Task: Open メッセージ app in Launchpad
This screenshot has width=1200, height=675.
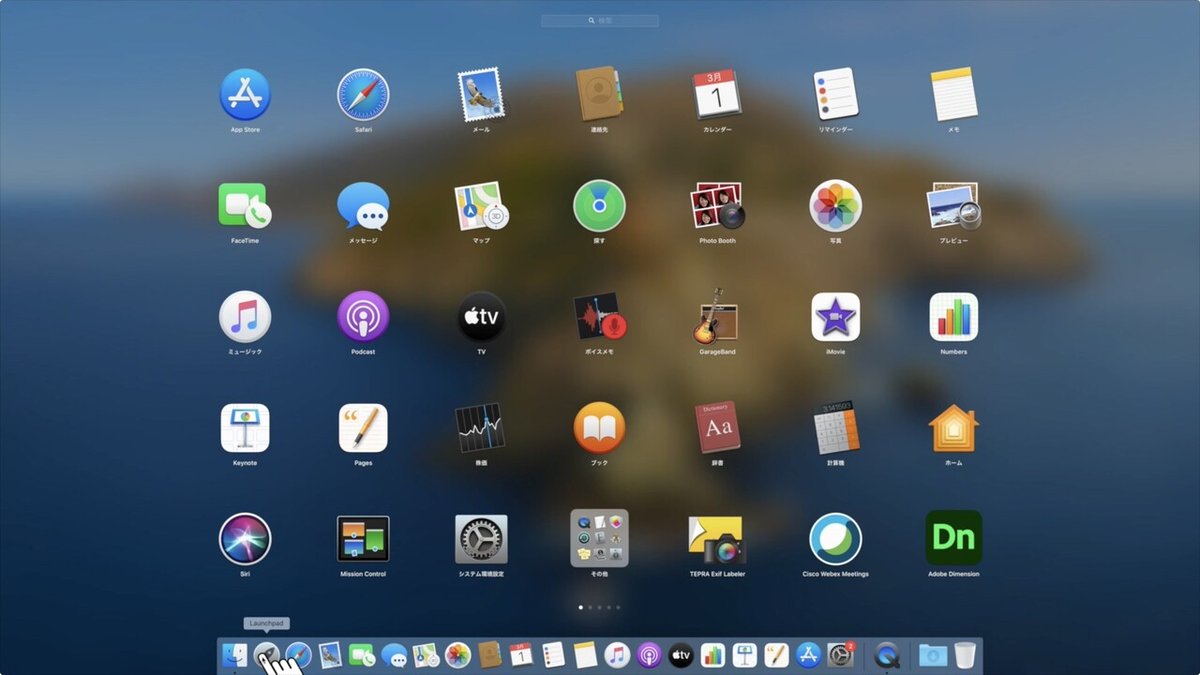Action: click(363, 206)
